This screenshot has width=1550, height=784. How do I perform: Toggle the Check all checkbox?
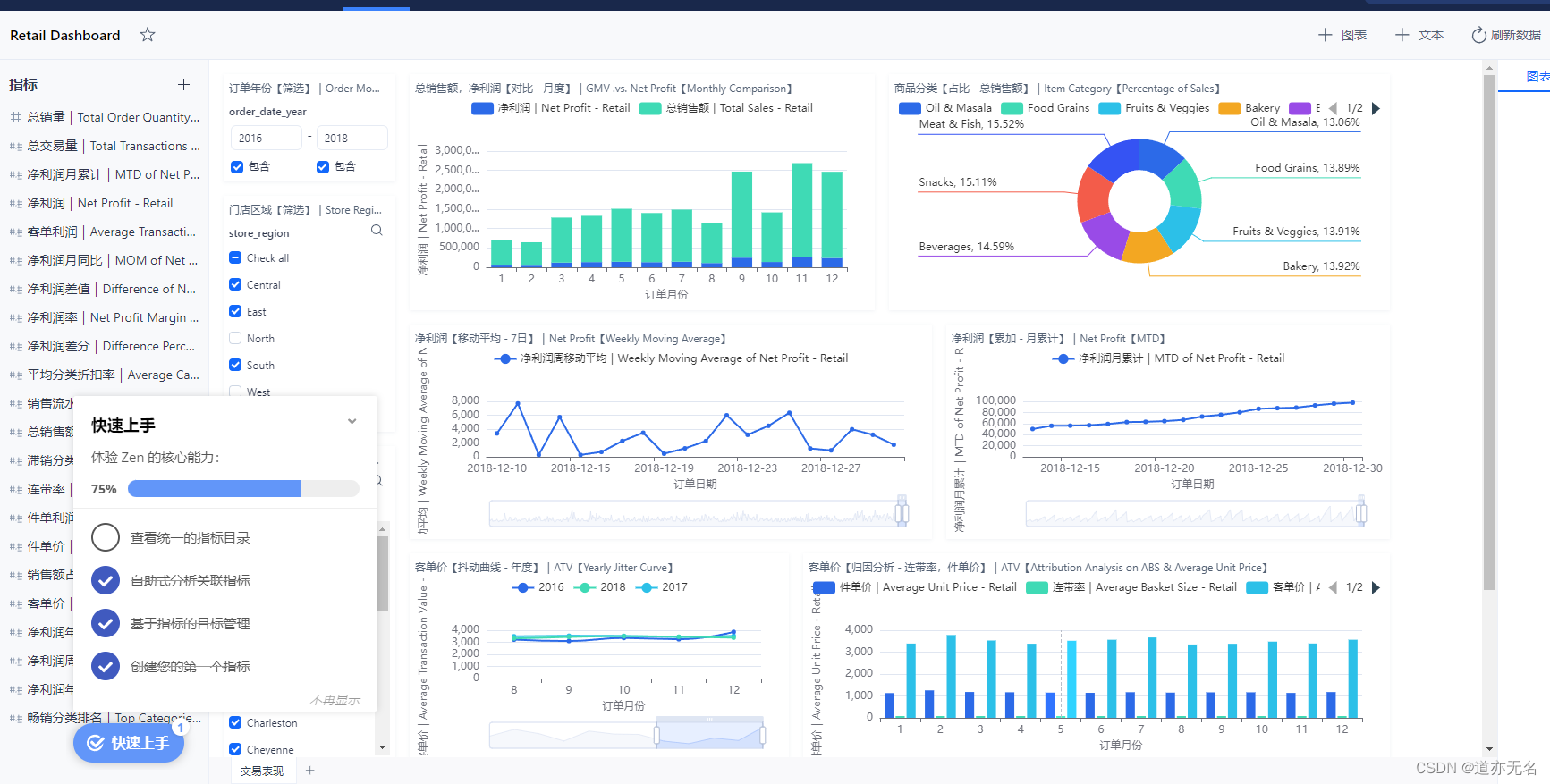pos(235,257)
